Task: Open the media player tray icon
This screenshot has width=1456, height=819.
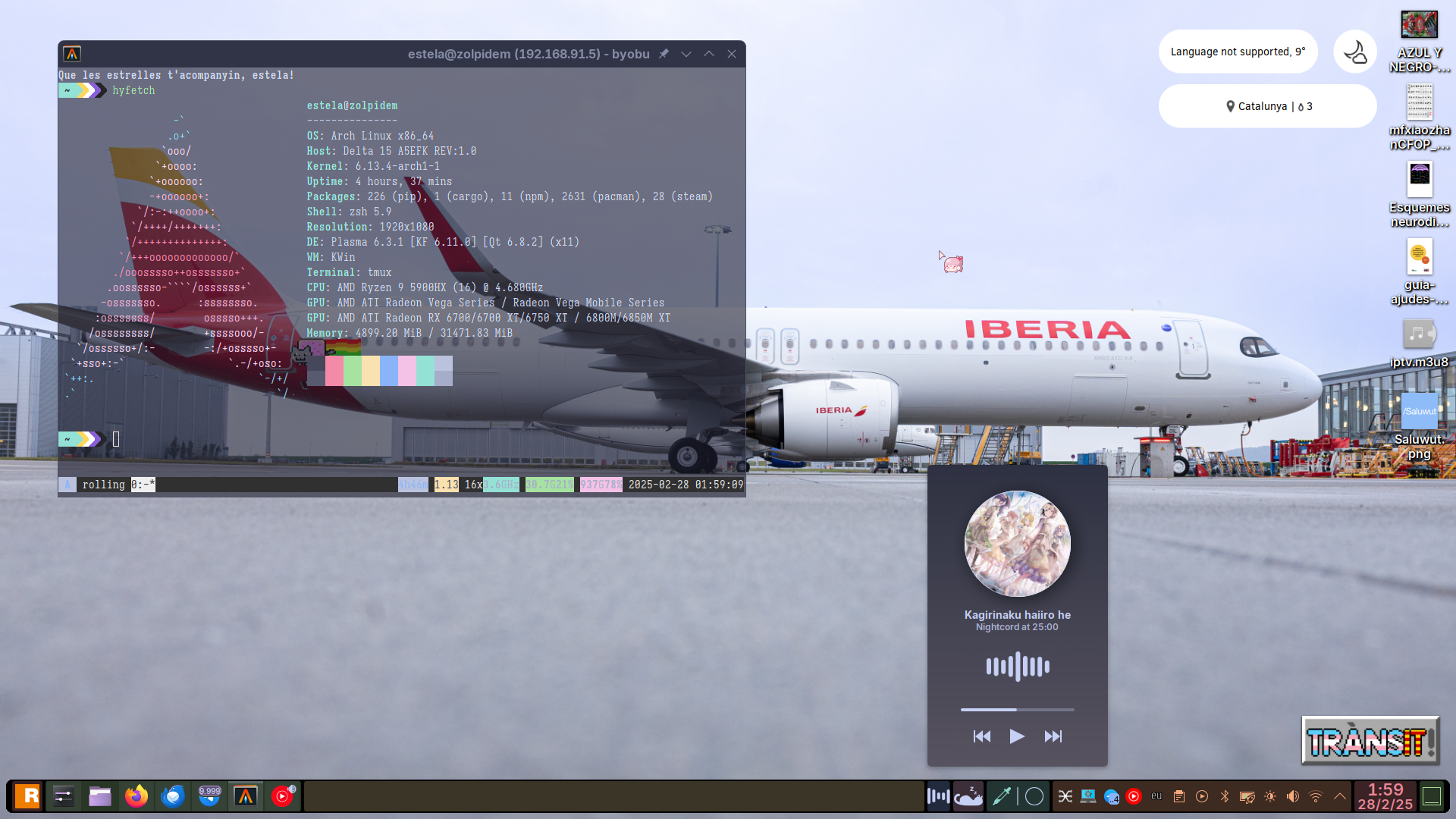Action: (x=1202, y=796)
